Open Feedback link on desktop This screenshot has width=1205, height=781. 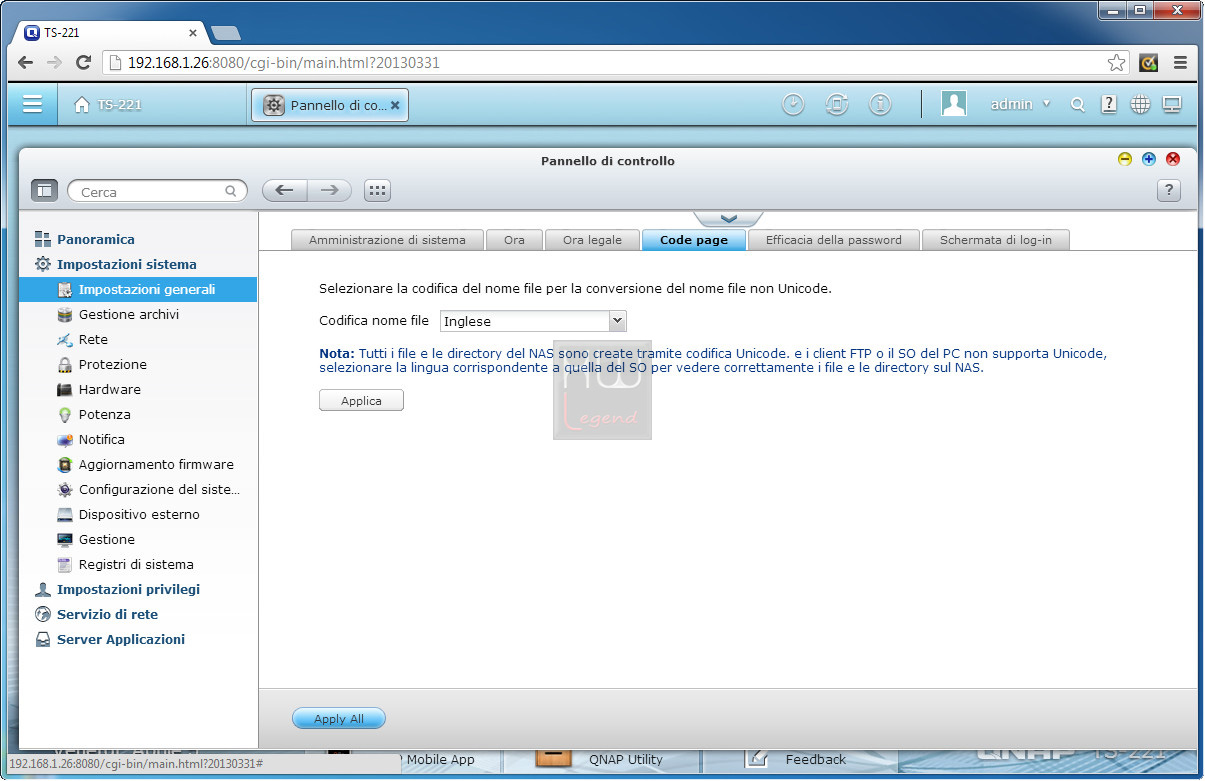815,759
